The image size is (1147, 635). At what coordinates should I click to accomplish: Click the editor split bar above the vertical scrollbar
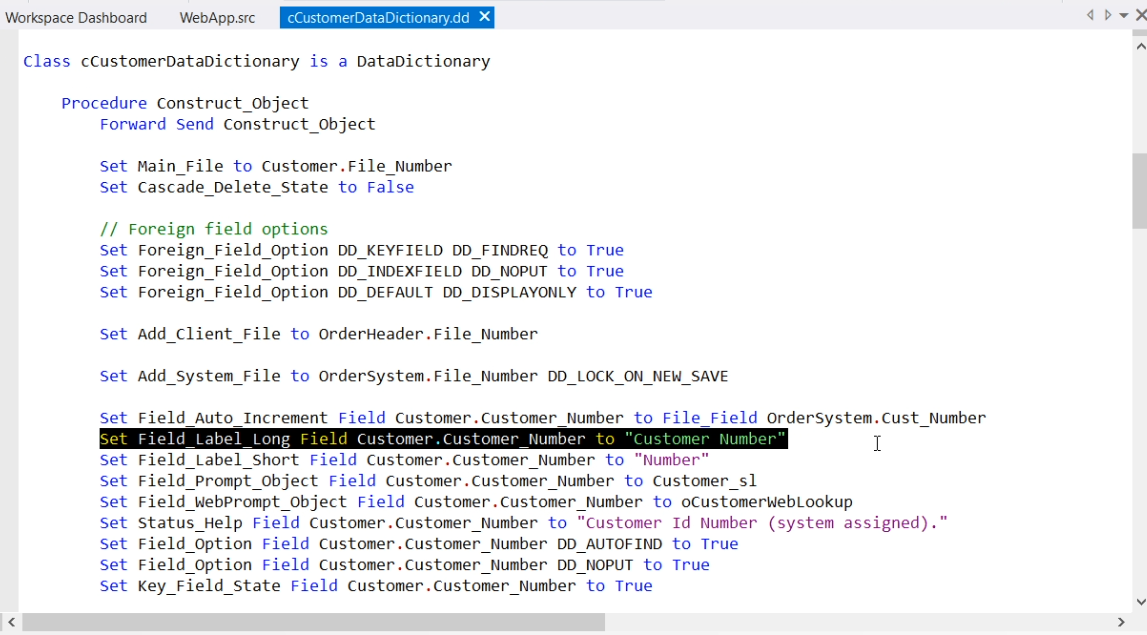point(1139,33)
